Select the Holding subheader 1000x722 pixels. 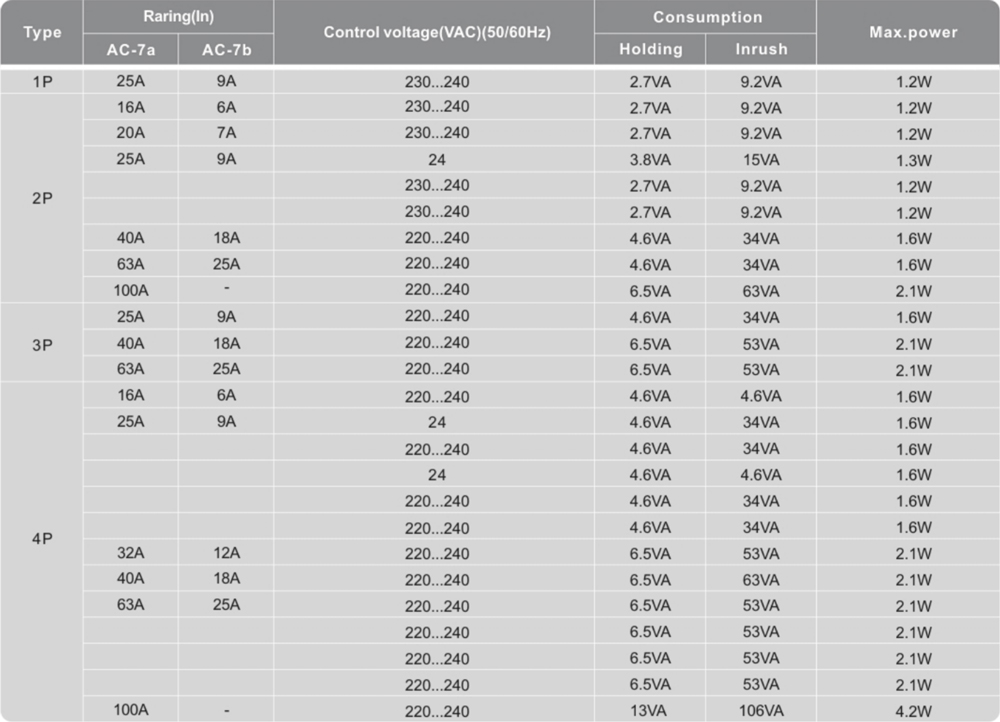coord(651,49)
